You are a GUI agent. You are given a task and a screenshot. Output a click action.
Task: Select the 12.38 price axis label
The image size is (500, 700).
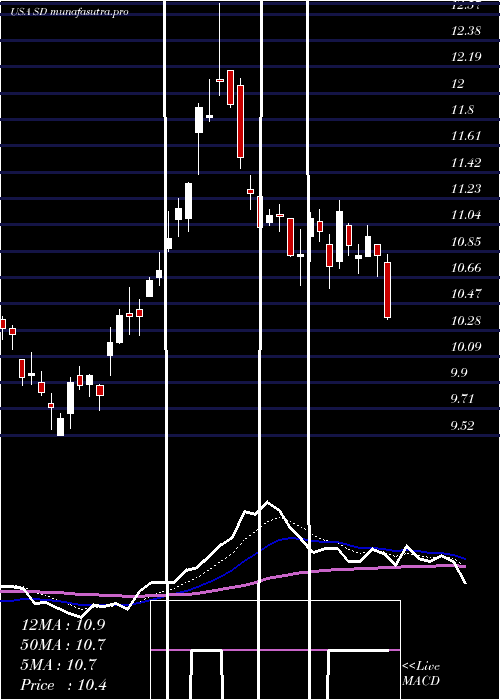[x=466, y=31]
